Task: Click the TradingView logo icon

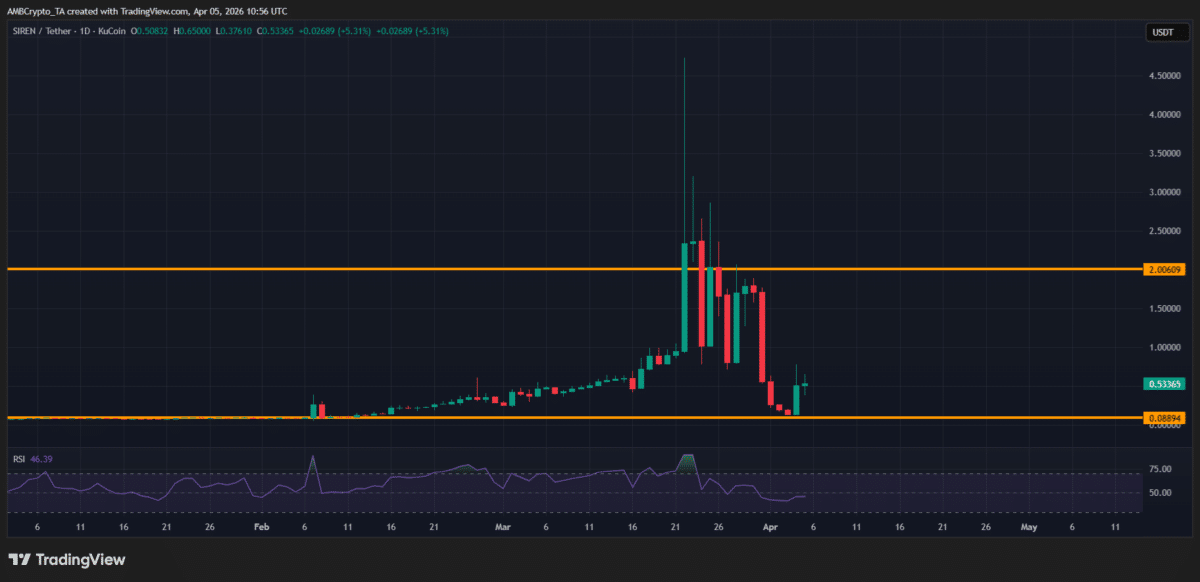Action: pyautogui.click(x=19, y=559)
